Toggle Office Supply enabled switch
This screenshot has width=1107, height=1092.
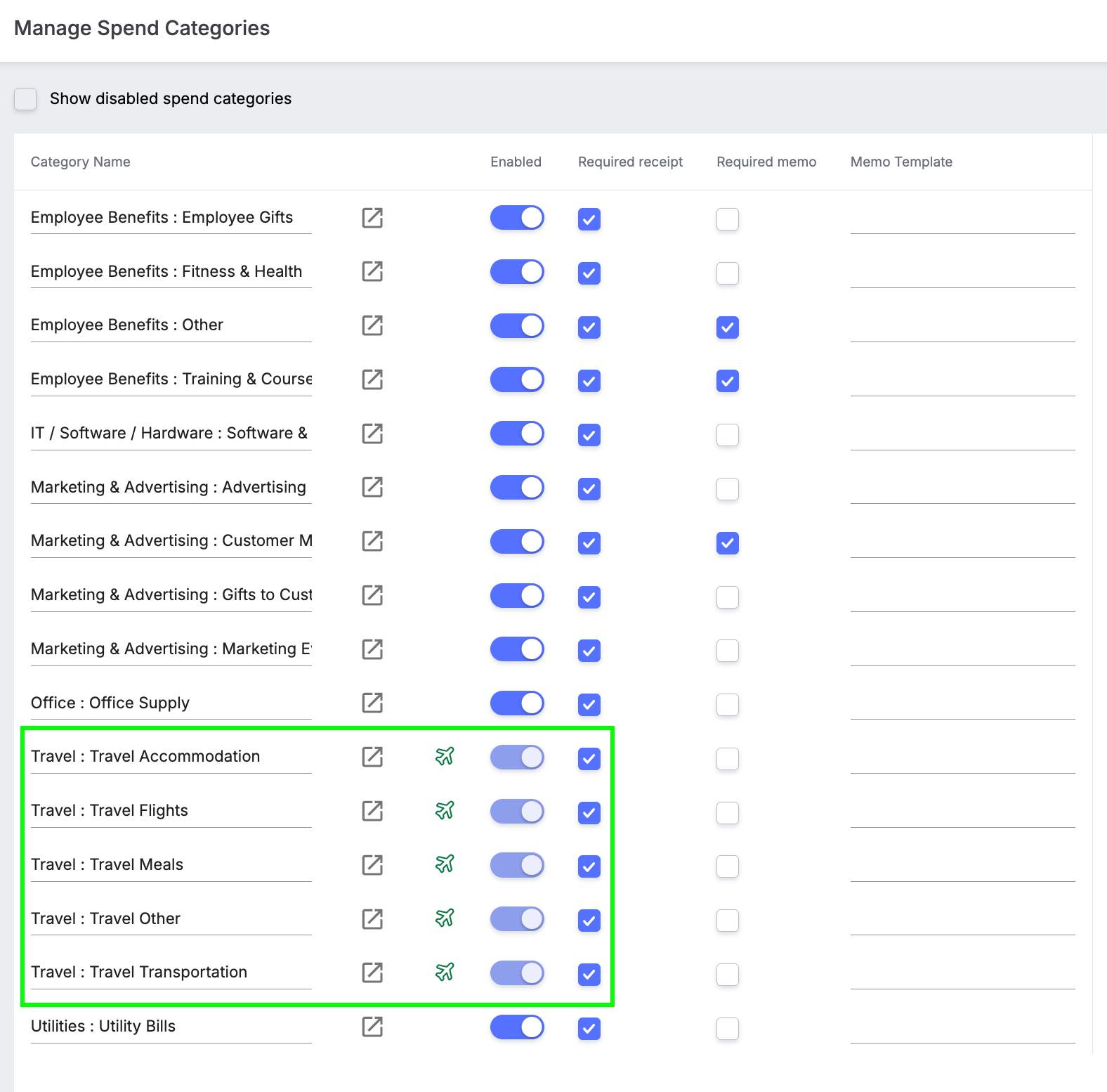tap(517, 703)
